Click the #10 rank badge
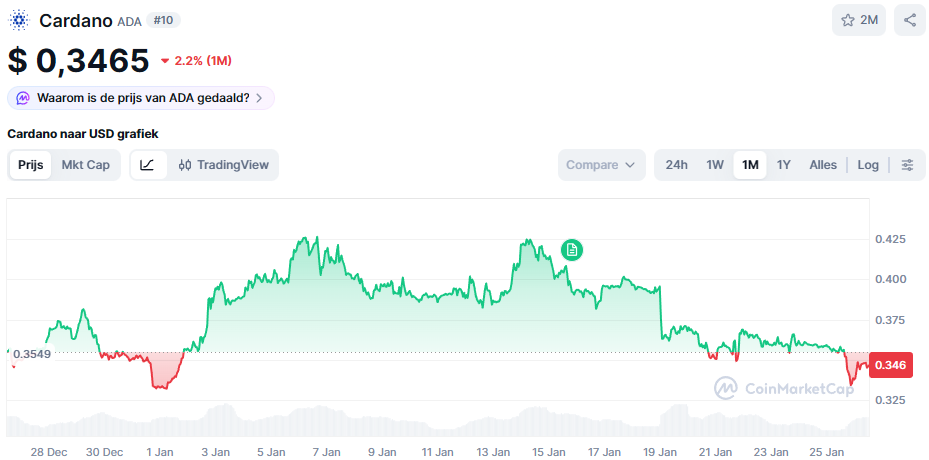Image resolution: width=929 pixels, height=460 pixels. click(163, 20)
